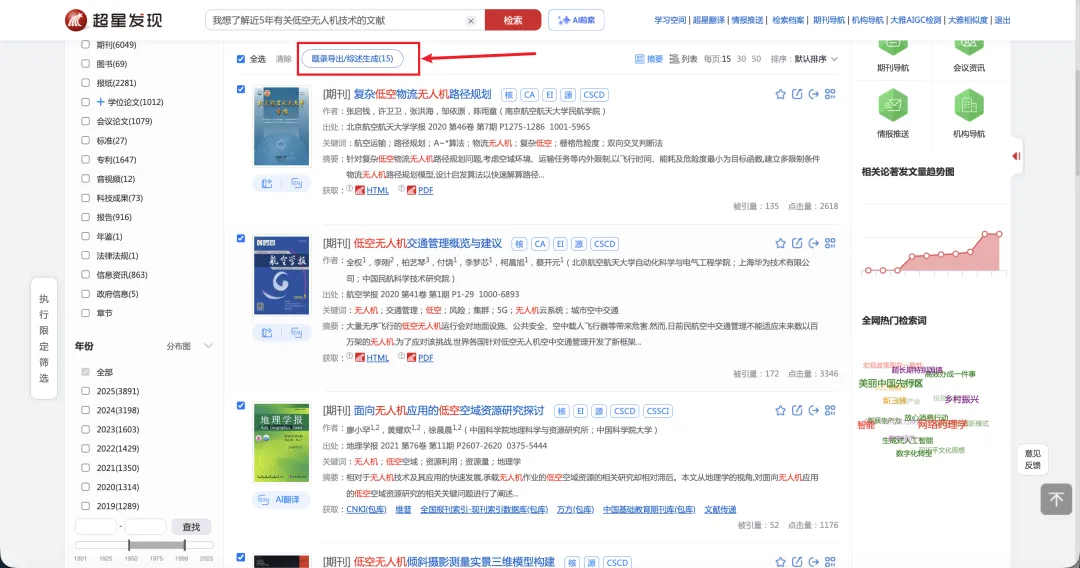This screenshot has height=568, width=1080.
Task: Open the 默认排序 sort dropdown
Action: [816, 59]
